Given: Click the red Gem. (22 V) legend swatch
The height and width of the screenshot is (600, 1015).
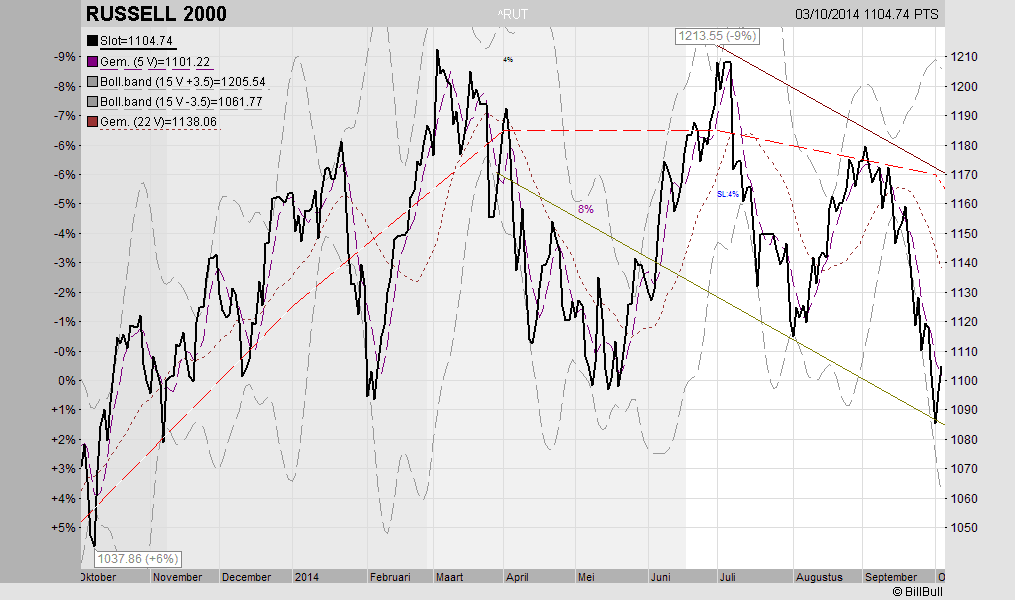Looking at the screenshot, I should coord(92,122).
